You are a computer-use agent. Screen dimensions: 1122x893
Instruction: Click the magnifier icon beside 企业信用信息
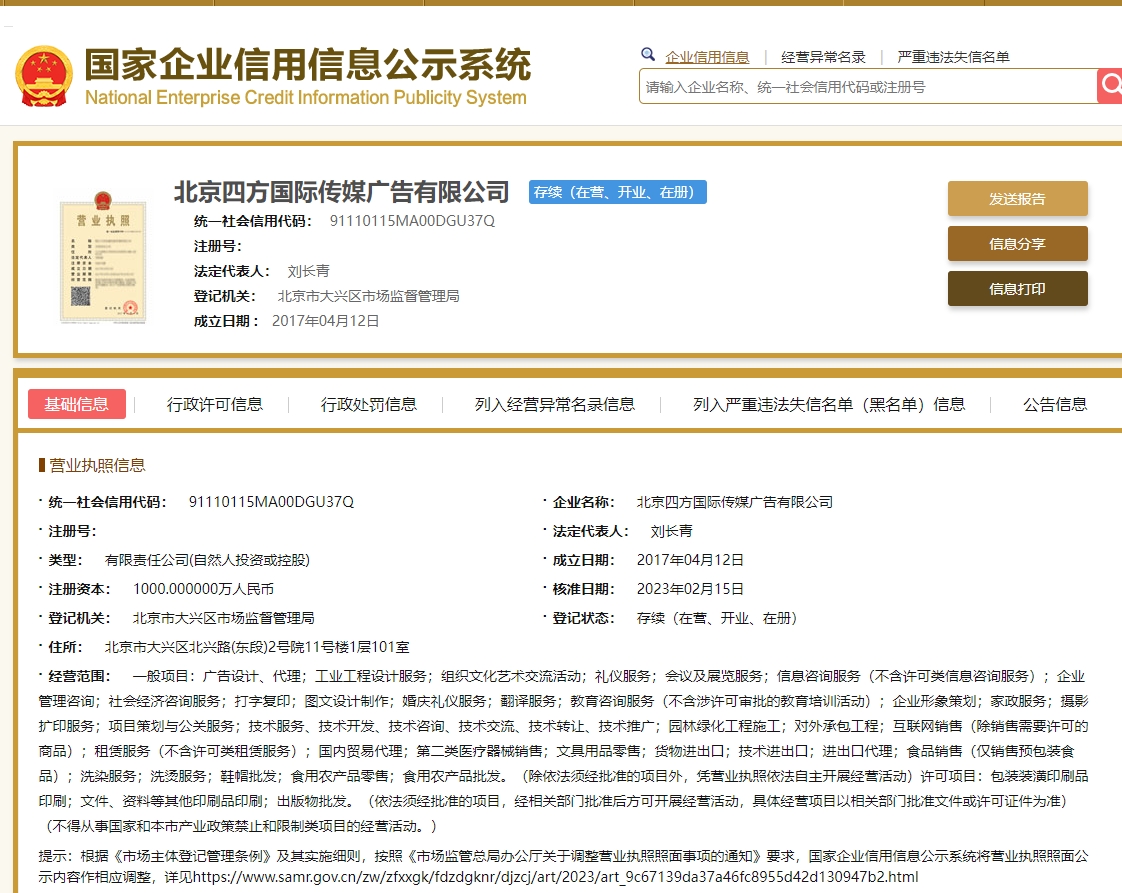[648, 54]
